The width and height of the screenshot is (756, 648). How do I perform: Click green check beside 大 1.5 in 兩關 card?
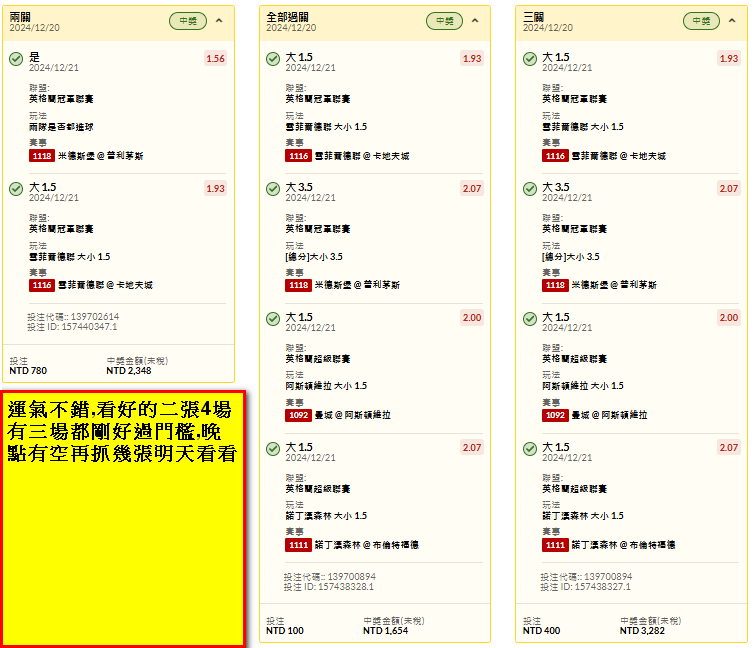pos(16,189)
